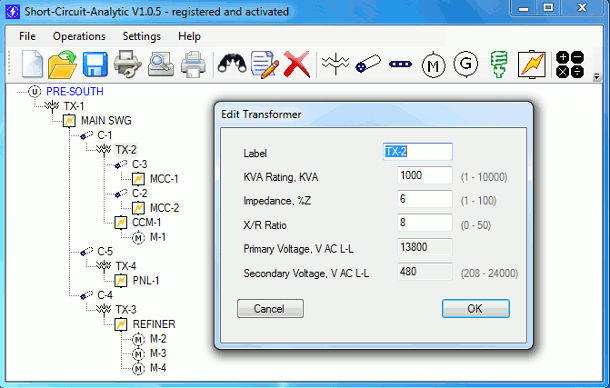The height and width of the screenshot is (388, 610).
Task: Select MCC-2 bus in tree
Action: point(165,208)
